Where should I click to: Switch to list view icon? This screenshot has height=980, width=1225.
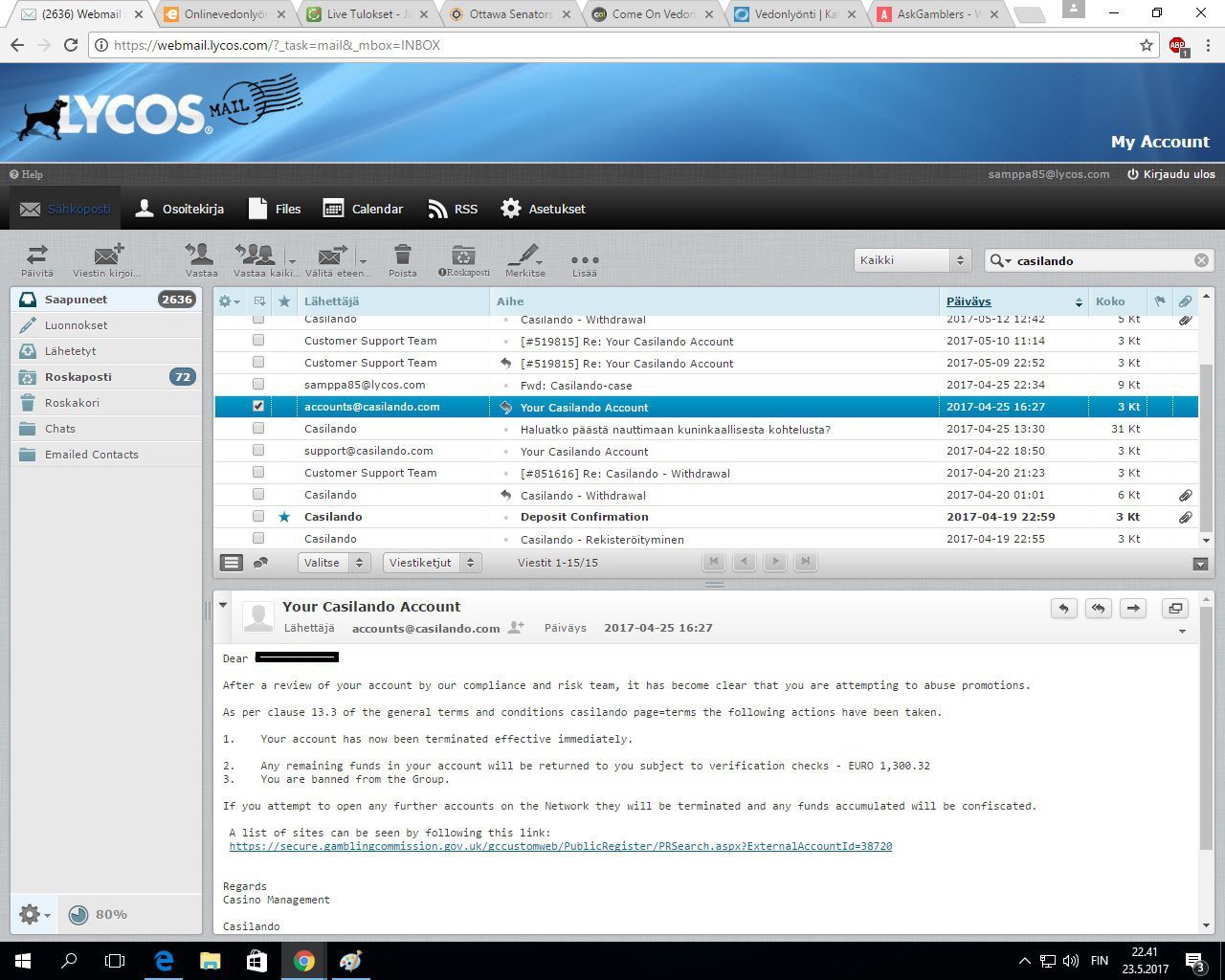pyautogui.click(x=232, y=563)
